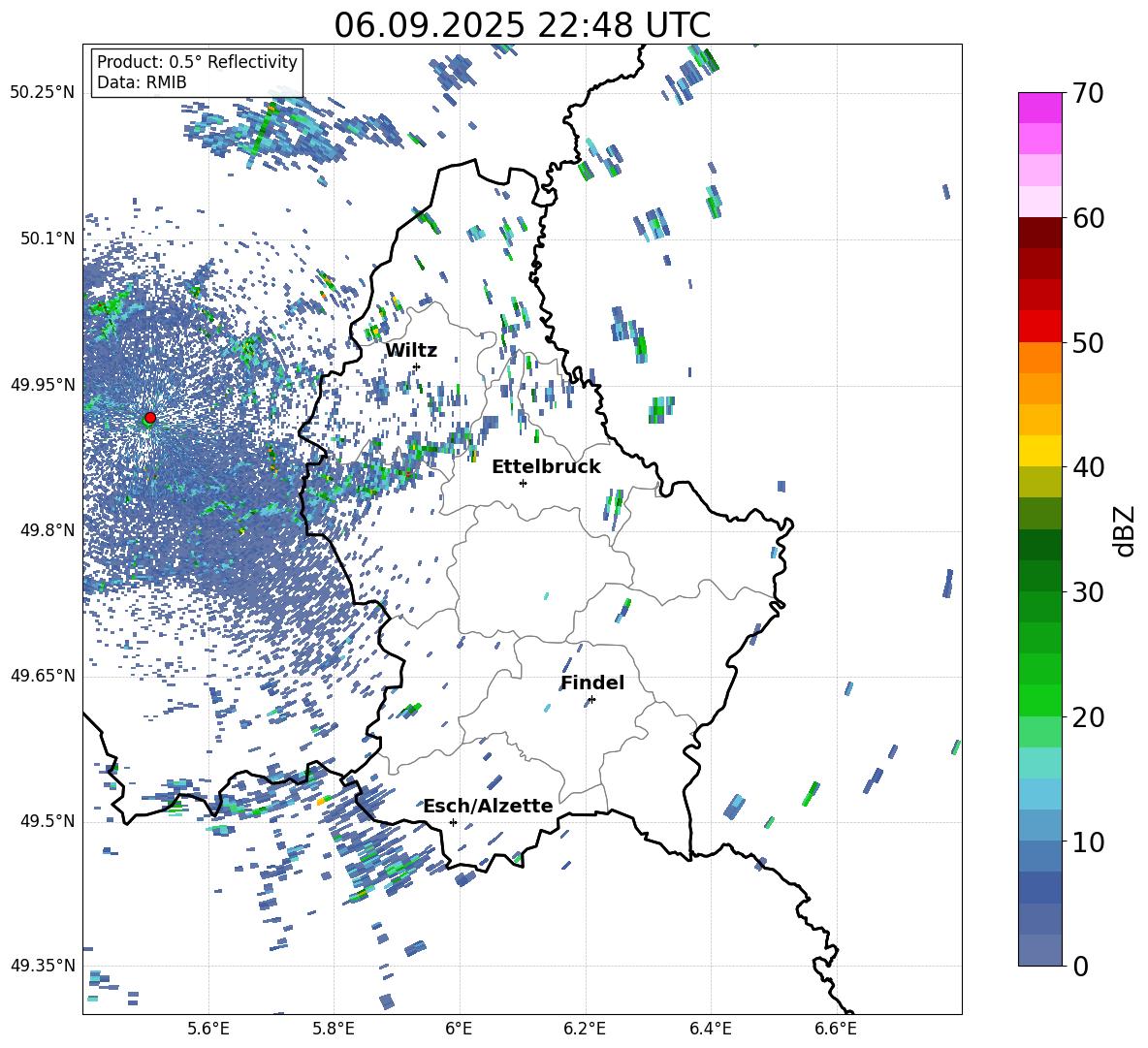This screenshot has height=1048, width=1148.
Task: Click the 49.65°N latitude label
Action: tap(43, 676)
